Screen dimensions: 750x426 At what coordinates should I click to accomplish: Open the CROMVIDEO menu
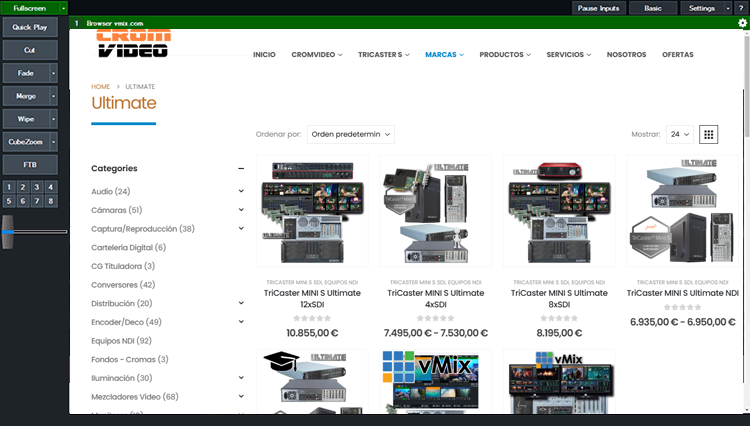[x=317, y=55]
